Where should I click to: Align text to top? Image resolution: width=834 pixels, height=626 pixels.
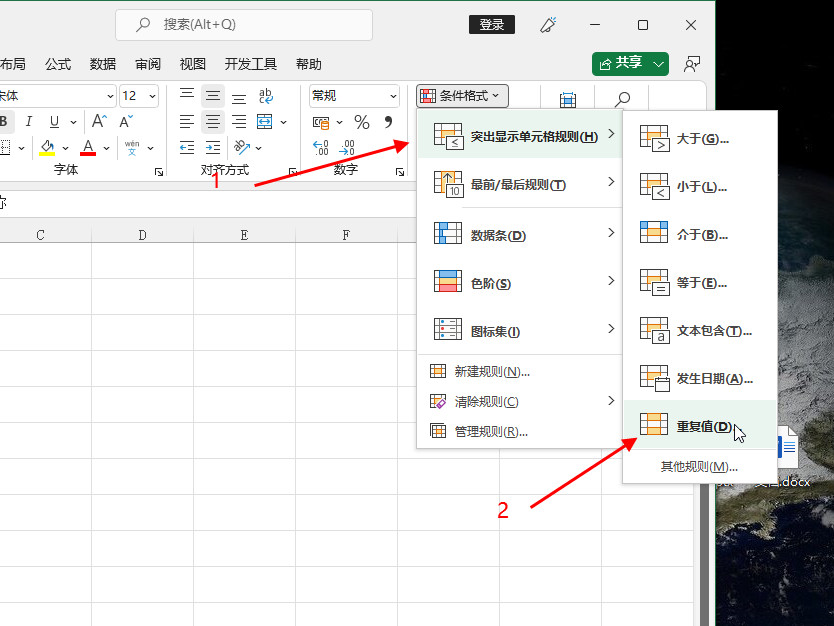[x=187, y=96]
